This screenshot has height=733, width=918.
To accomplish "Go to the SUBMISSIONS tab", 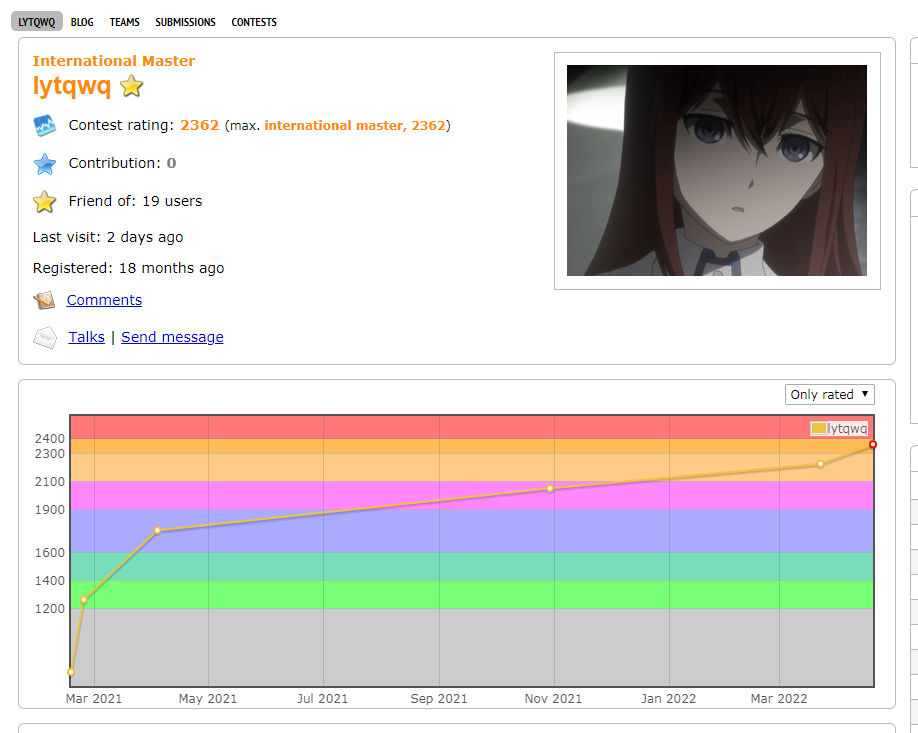I will click(185, 22).
